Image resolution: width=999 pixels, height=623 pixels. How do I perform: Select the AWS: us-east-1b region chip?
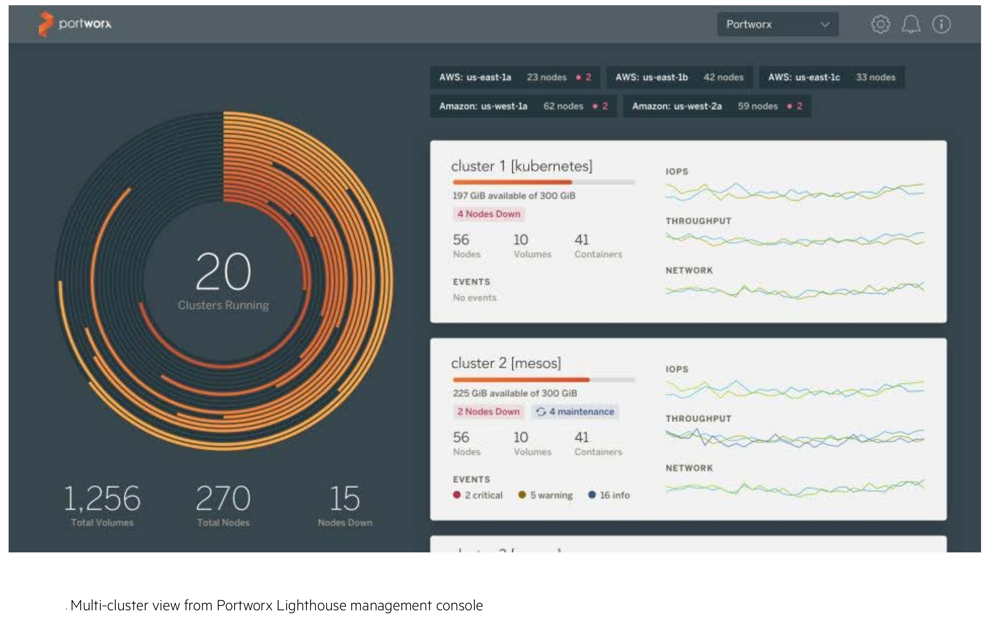[679, 78]
